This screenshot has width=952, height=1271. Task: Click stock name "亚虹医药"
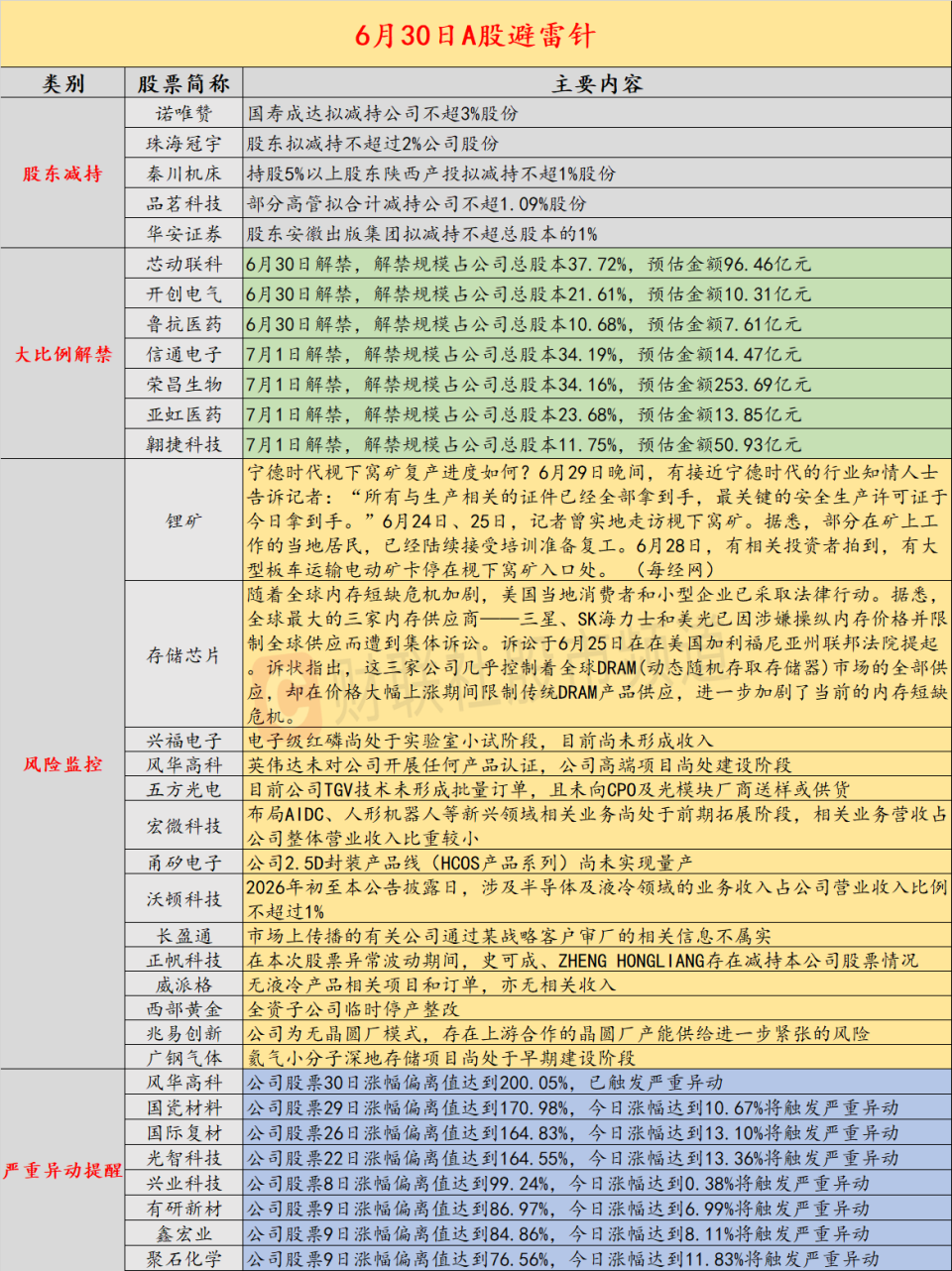click(184, 414)
